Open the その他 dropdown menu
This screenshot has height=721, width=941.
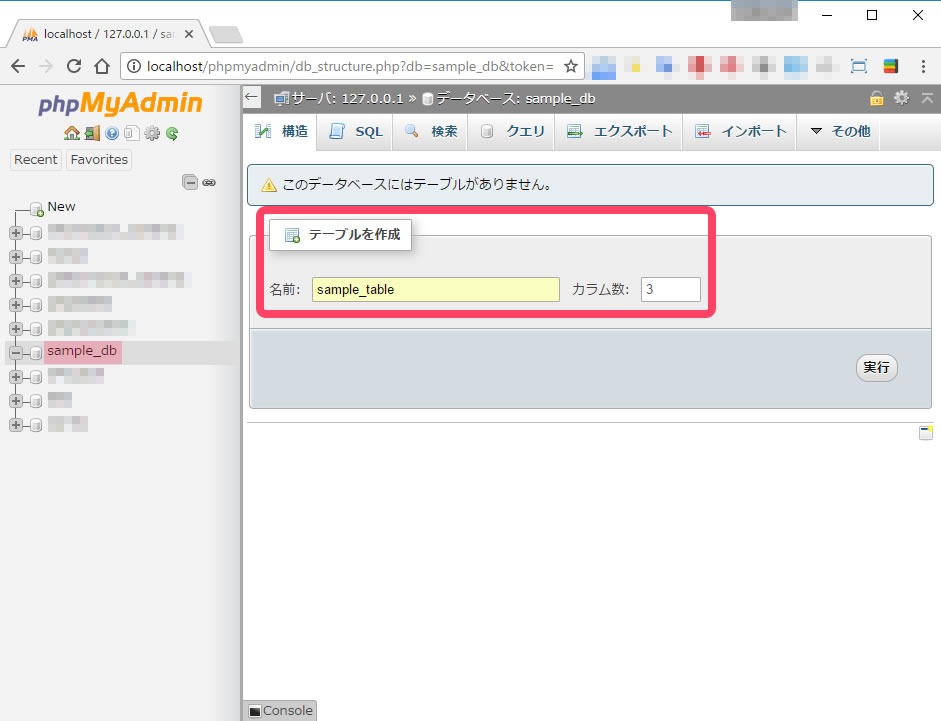point(840,131)
